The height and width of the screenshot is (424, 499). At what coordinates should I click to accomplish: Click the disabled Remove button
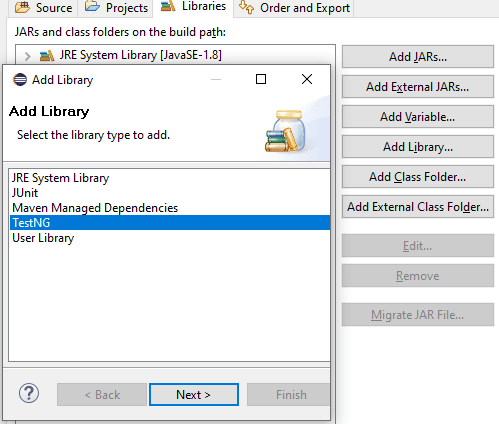418,276
